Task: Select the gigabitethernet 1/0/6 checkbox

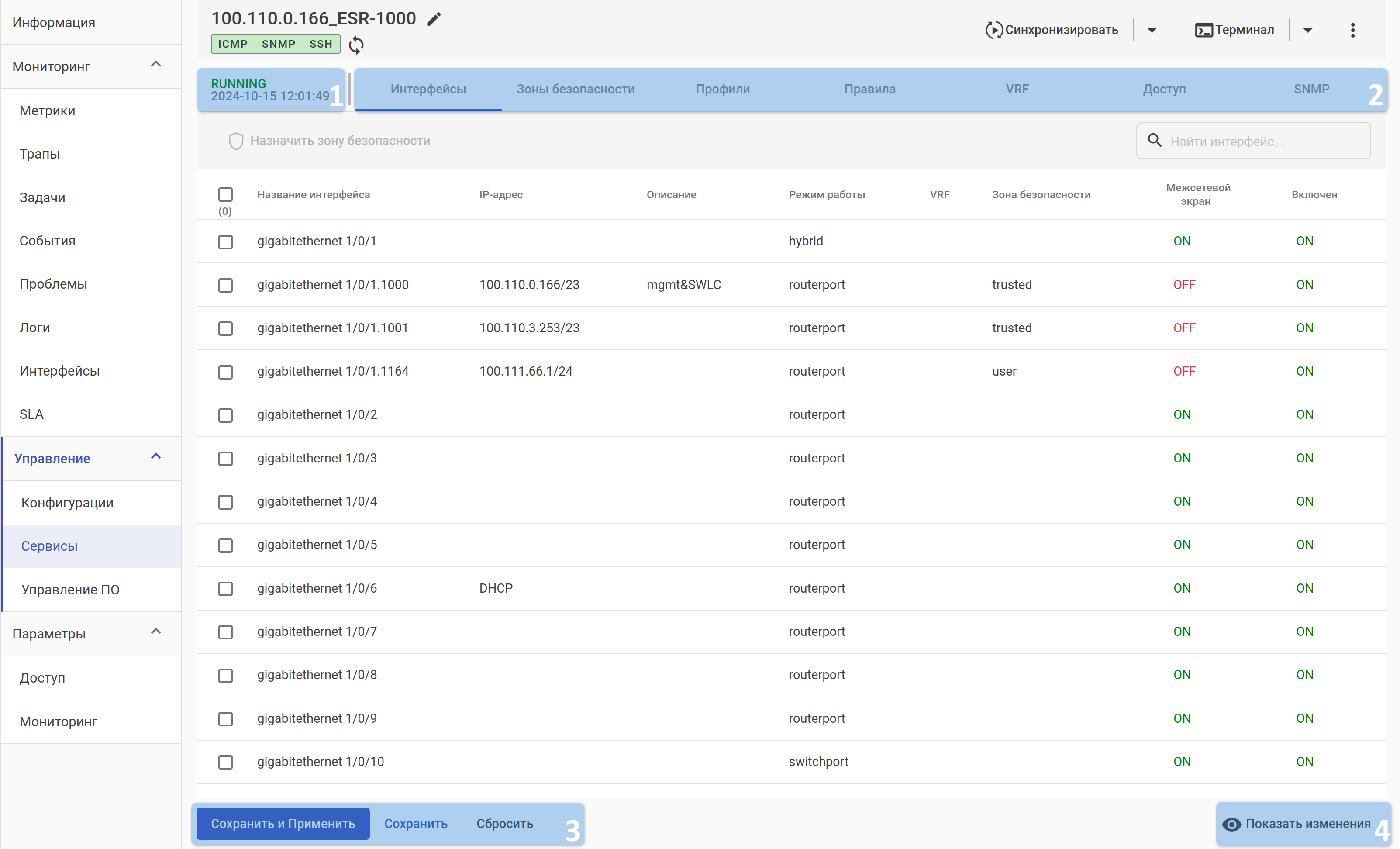Action: [226, 589]
